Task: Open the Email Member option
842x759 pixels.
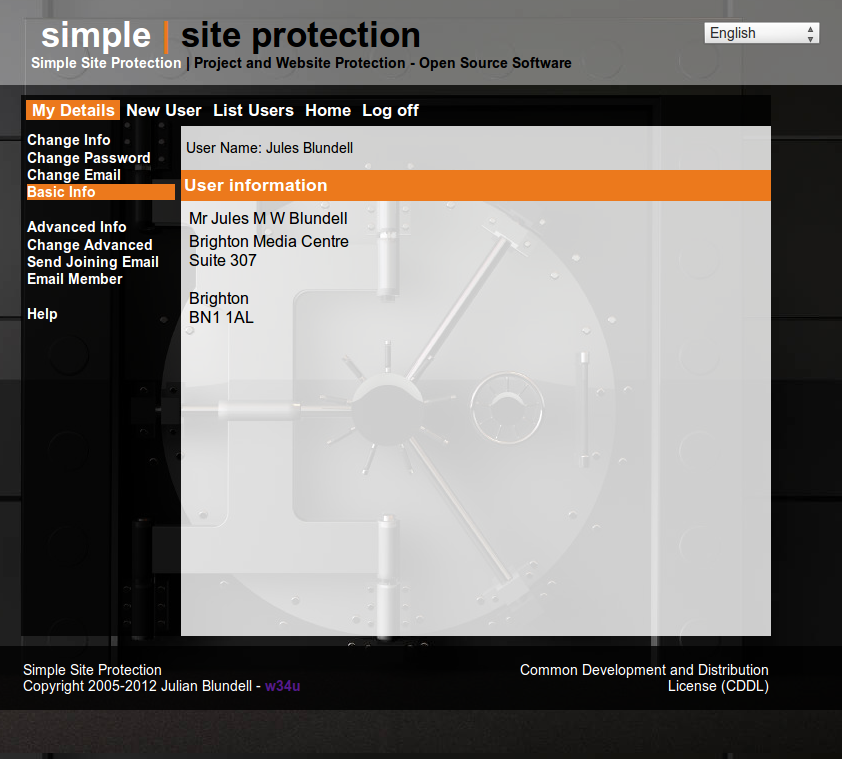Action: [x=74, y=279]
